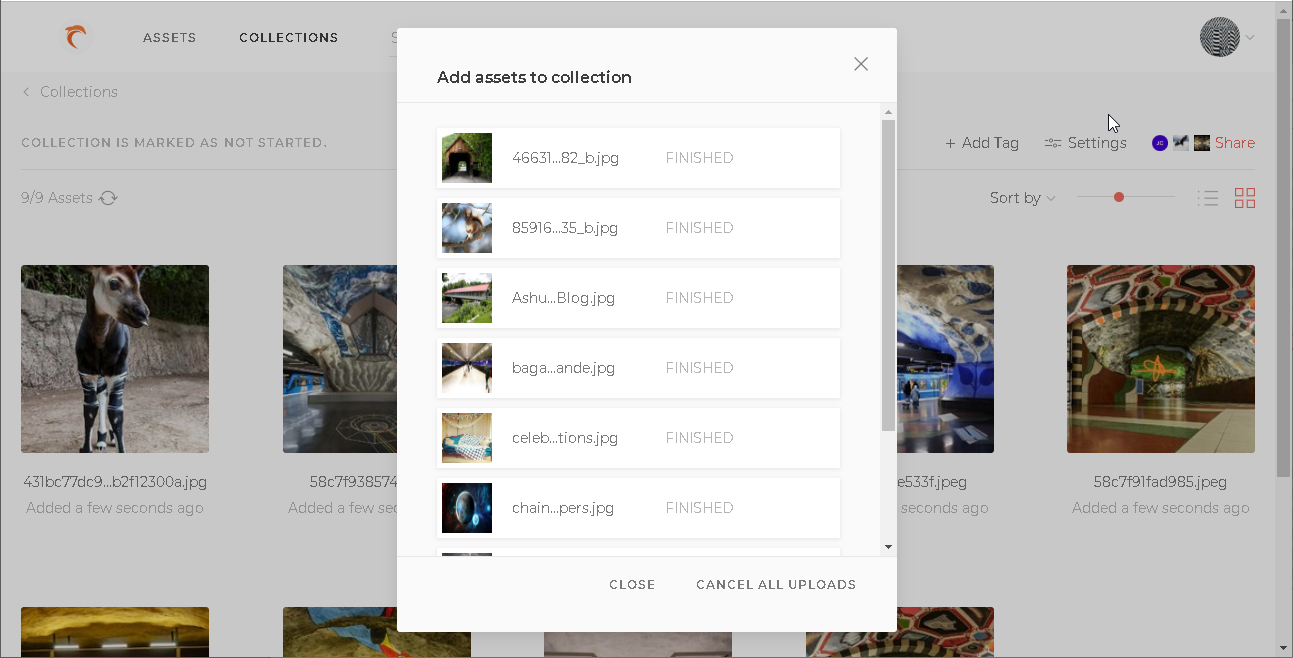Click FINISHED status of 46631...82_b.jpg

699,158
